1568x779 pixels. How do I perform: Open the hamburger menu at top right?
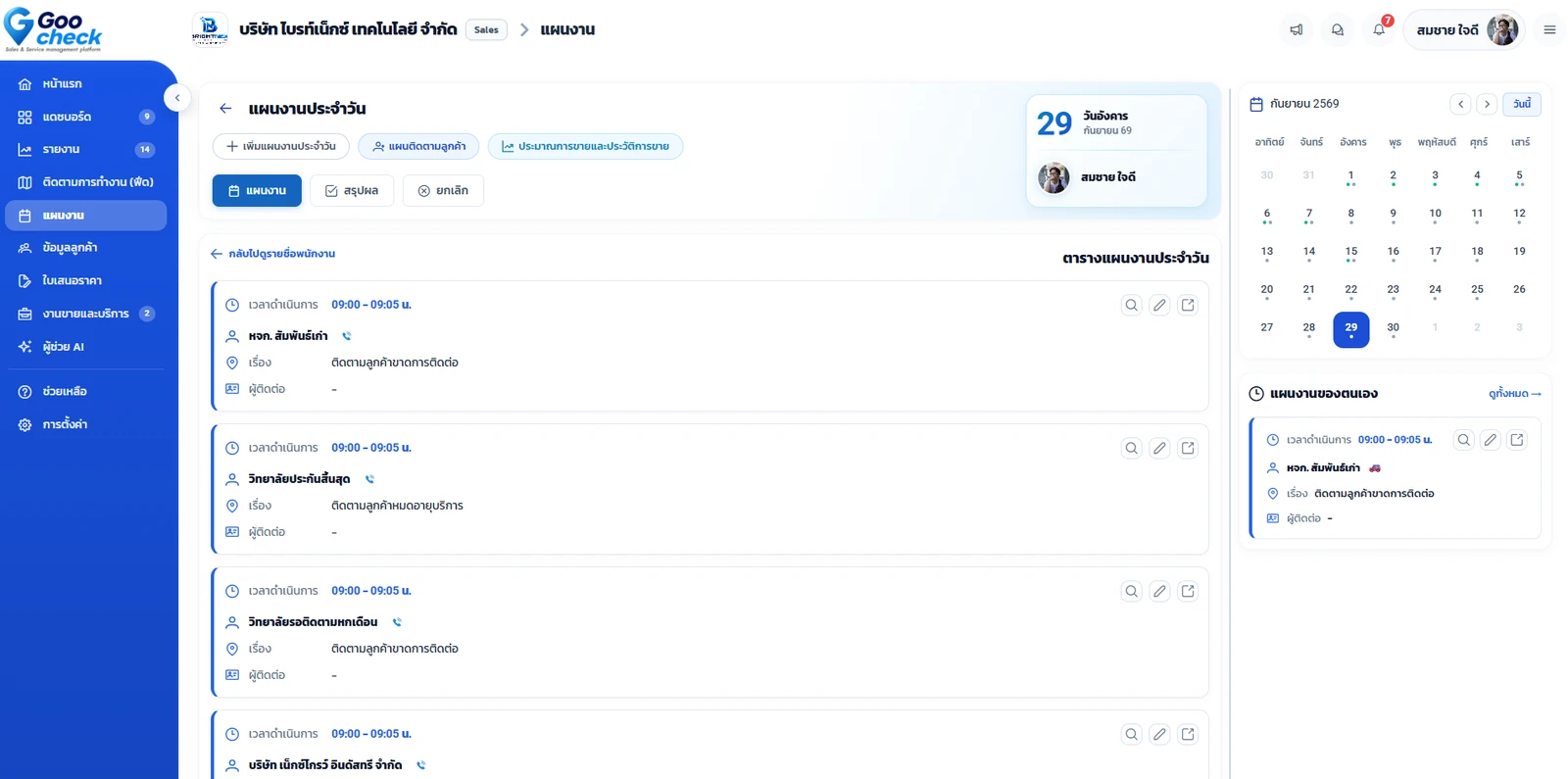(1549, 29)
